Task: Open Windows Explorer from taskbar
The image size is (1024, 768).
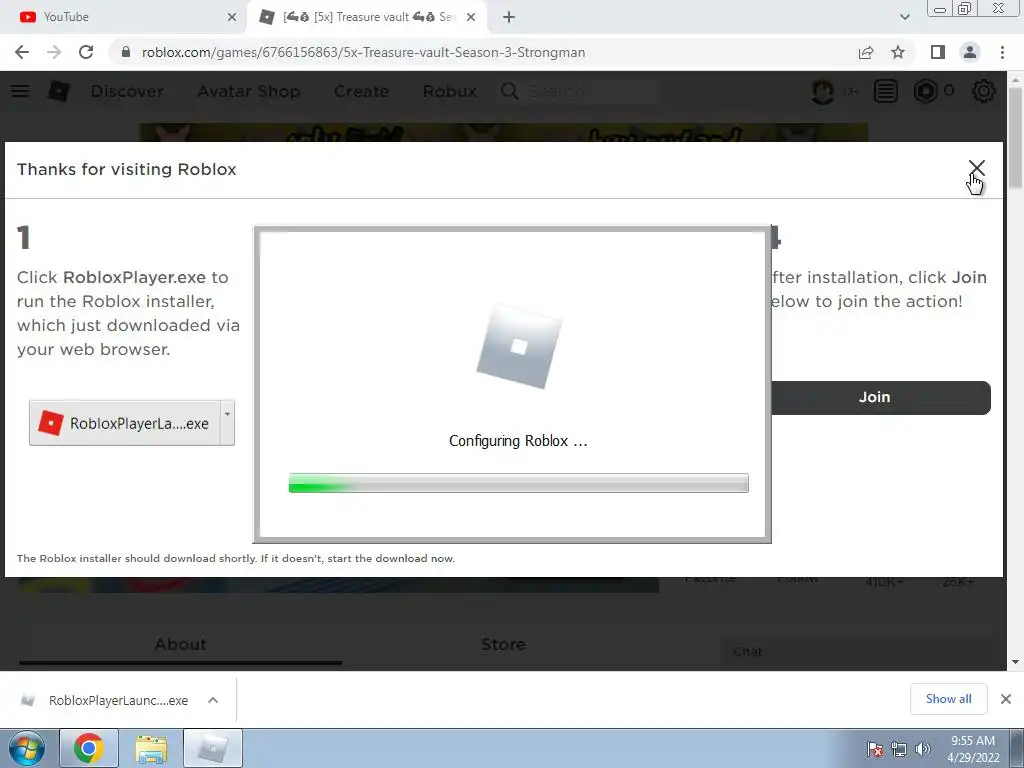Action: 151,748
